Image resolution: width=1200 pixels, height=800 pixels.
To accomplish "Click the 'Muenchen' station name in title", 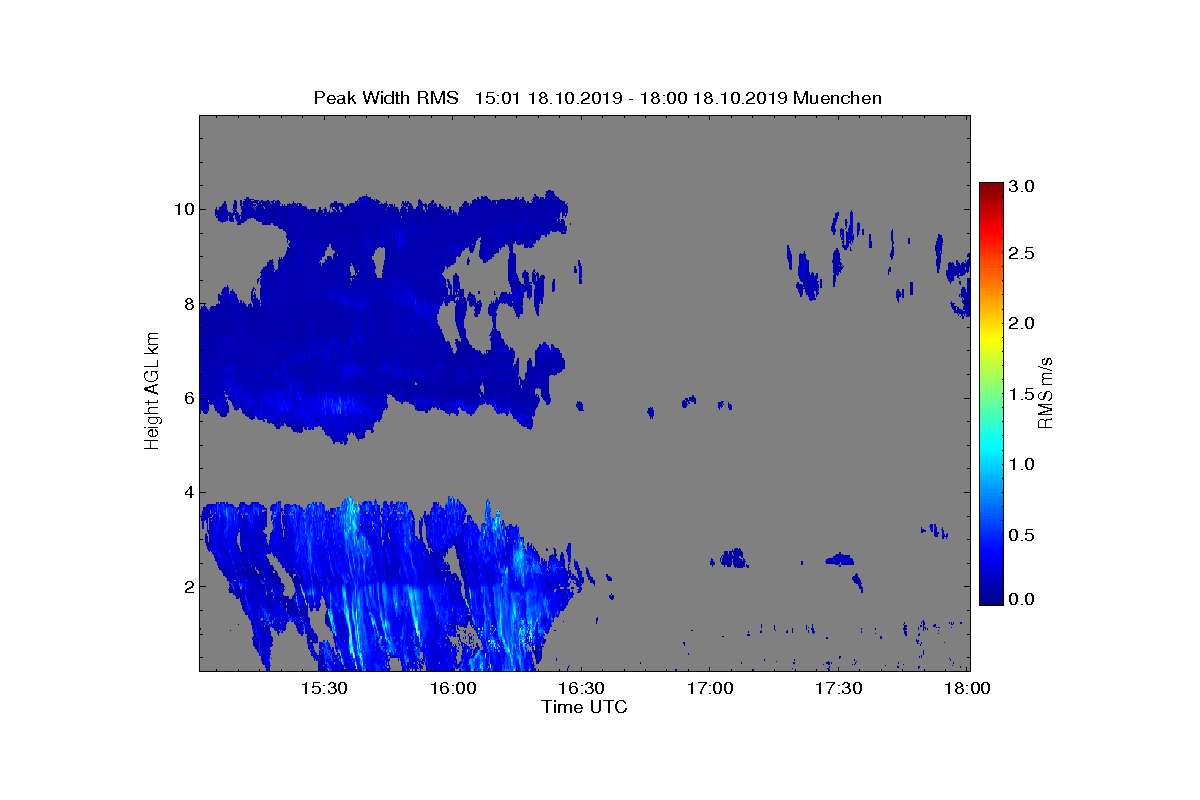I will [837, 97].
